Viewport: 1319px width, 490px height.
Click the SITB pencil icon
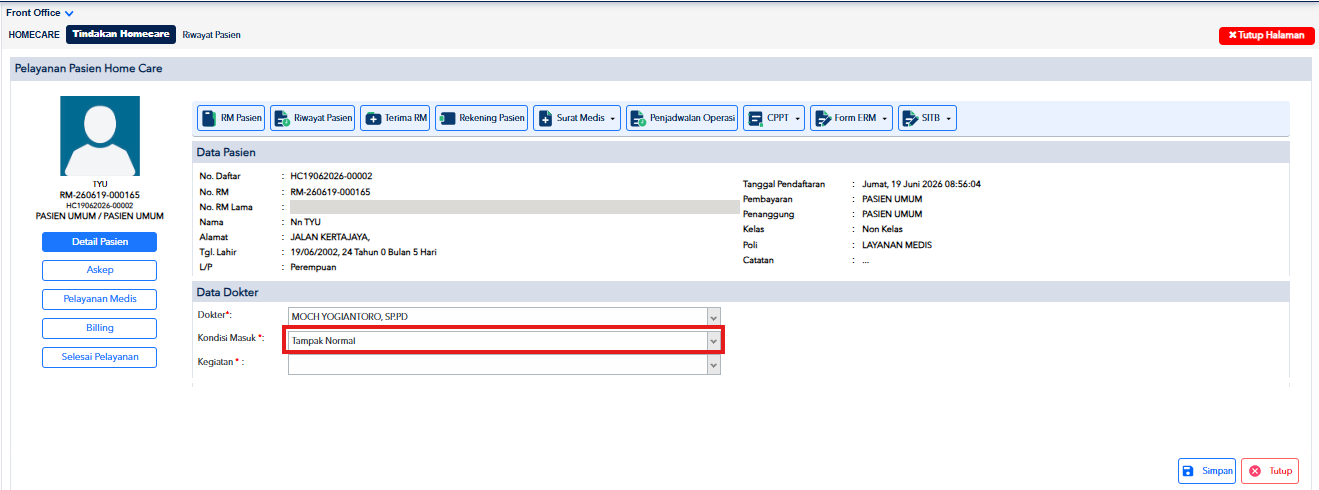pyautogui.click(x=910, y=118)
